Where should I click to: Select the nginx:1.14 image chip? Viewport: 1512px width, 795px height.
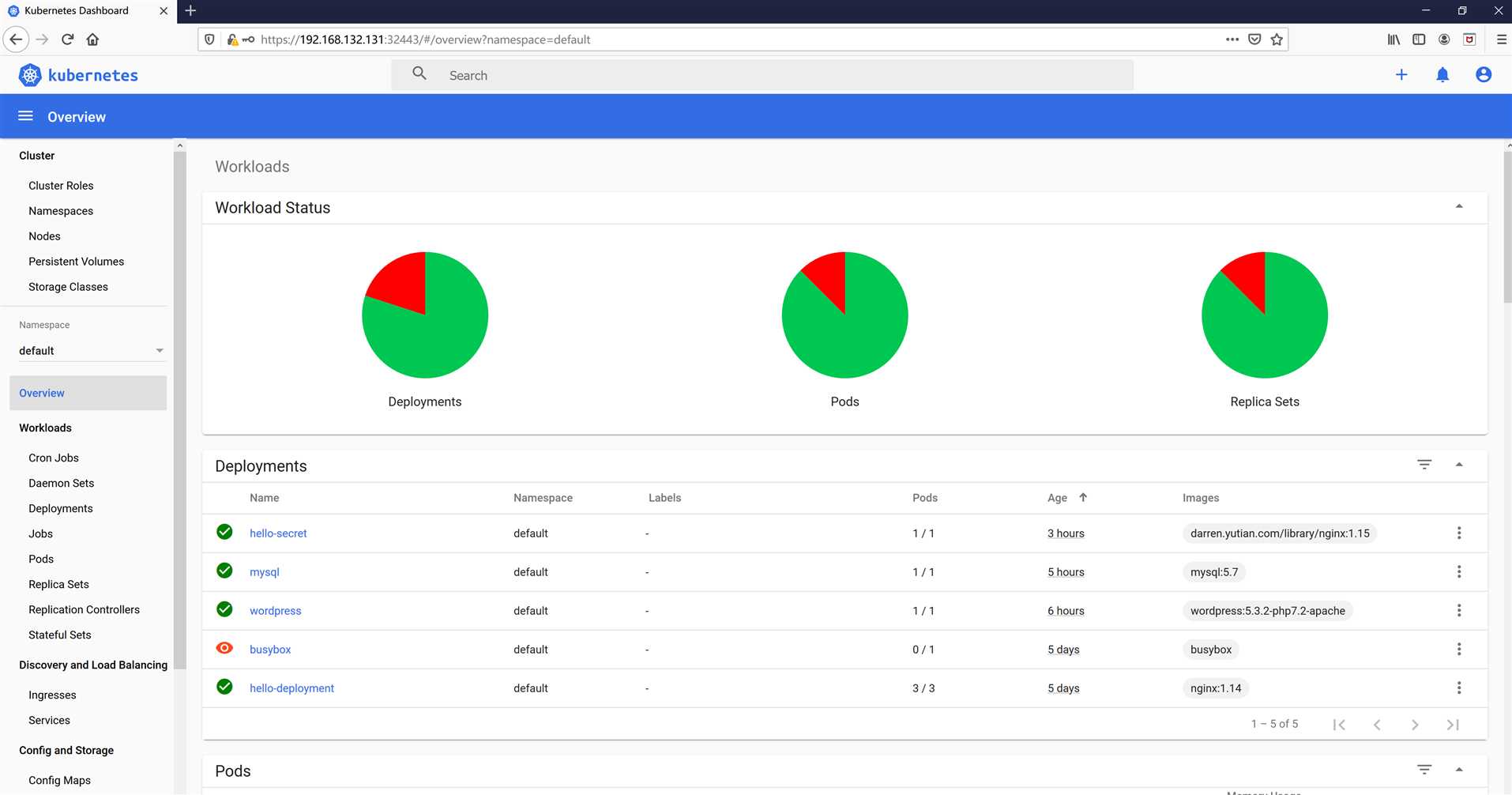(x=1216, y=688)
